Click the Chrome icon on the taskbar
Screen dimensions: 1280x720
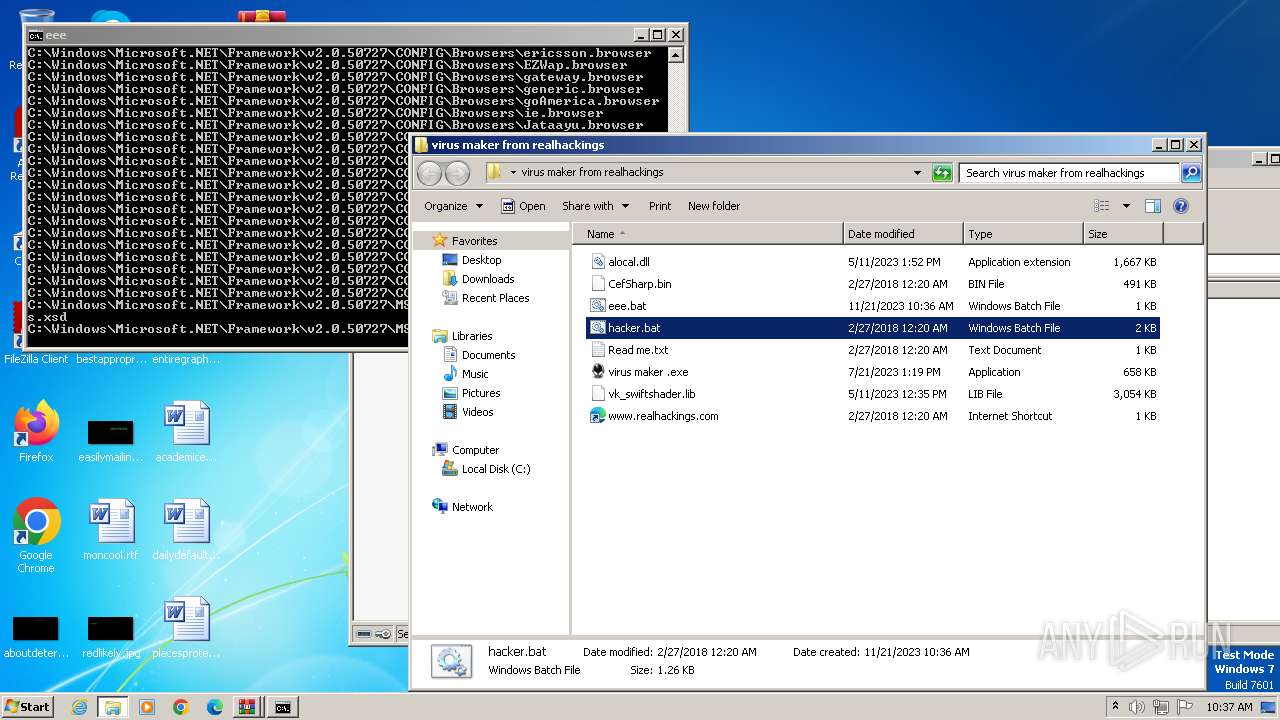(x=181, y=707)
